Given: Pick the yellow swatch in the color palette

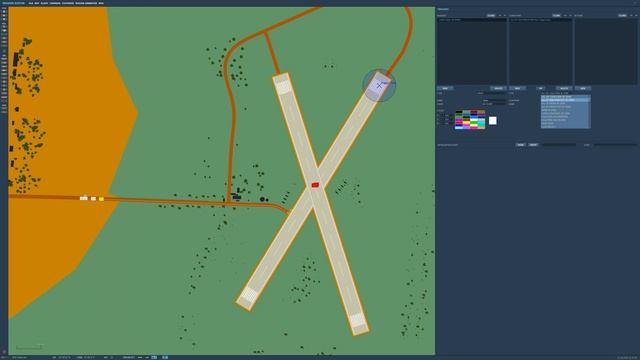Looking at the screenshot, I should click(x=466, y=122).
